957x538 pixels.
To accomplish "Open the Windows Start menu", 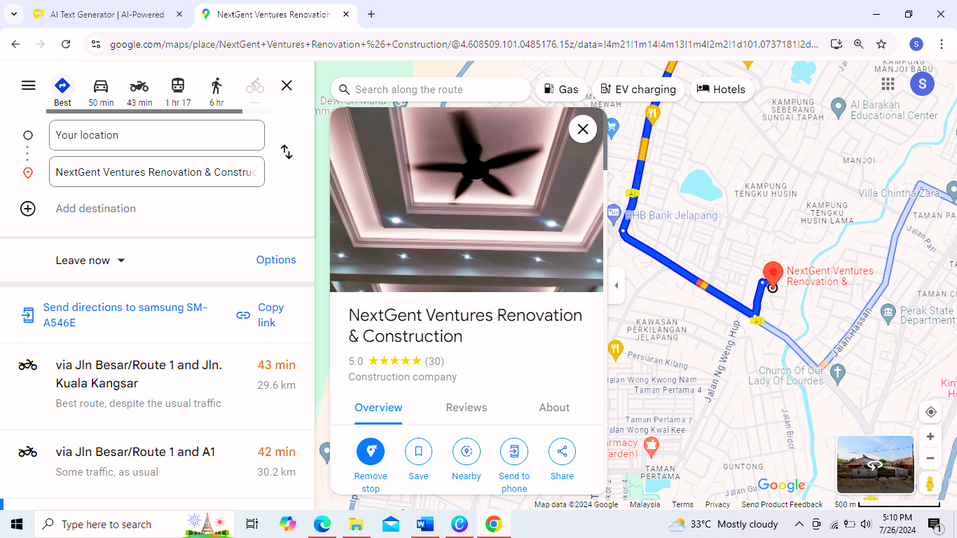I will pos(16,524).
